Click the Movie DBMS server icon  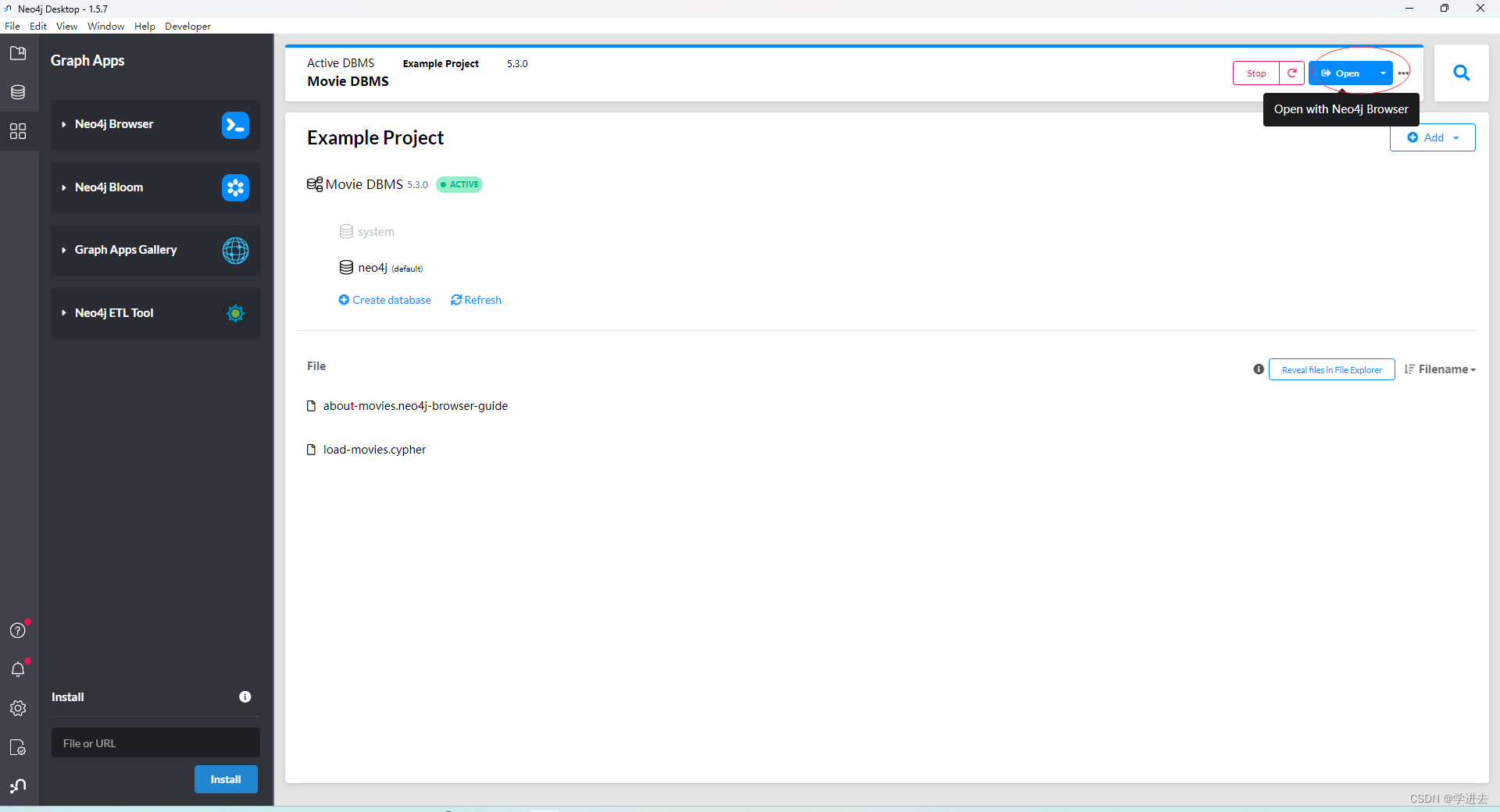[x=315, y=184]
